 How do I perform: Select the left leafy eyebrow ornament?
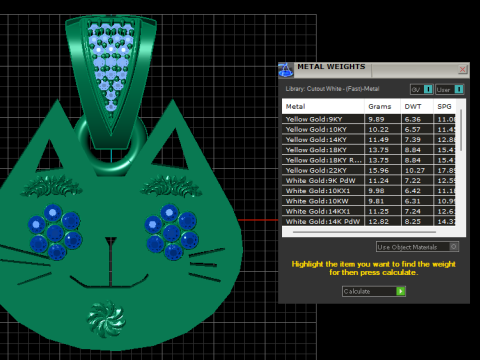51,186
